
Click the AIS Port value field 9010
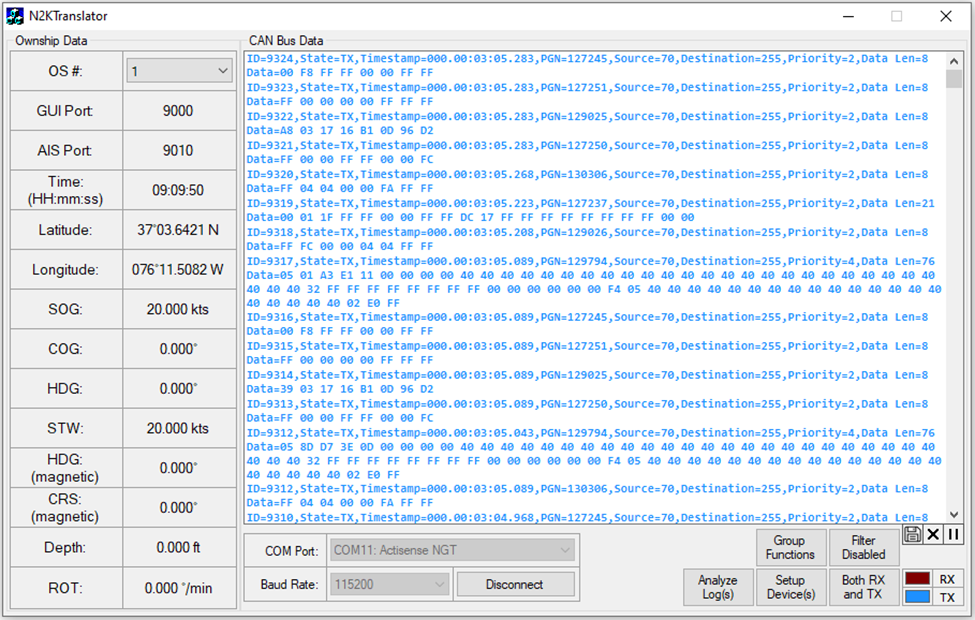178,151
